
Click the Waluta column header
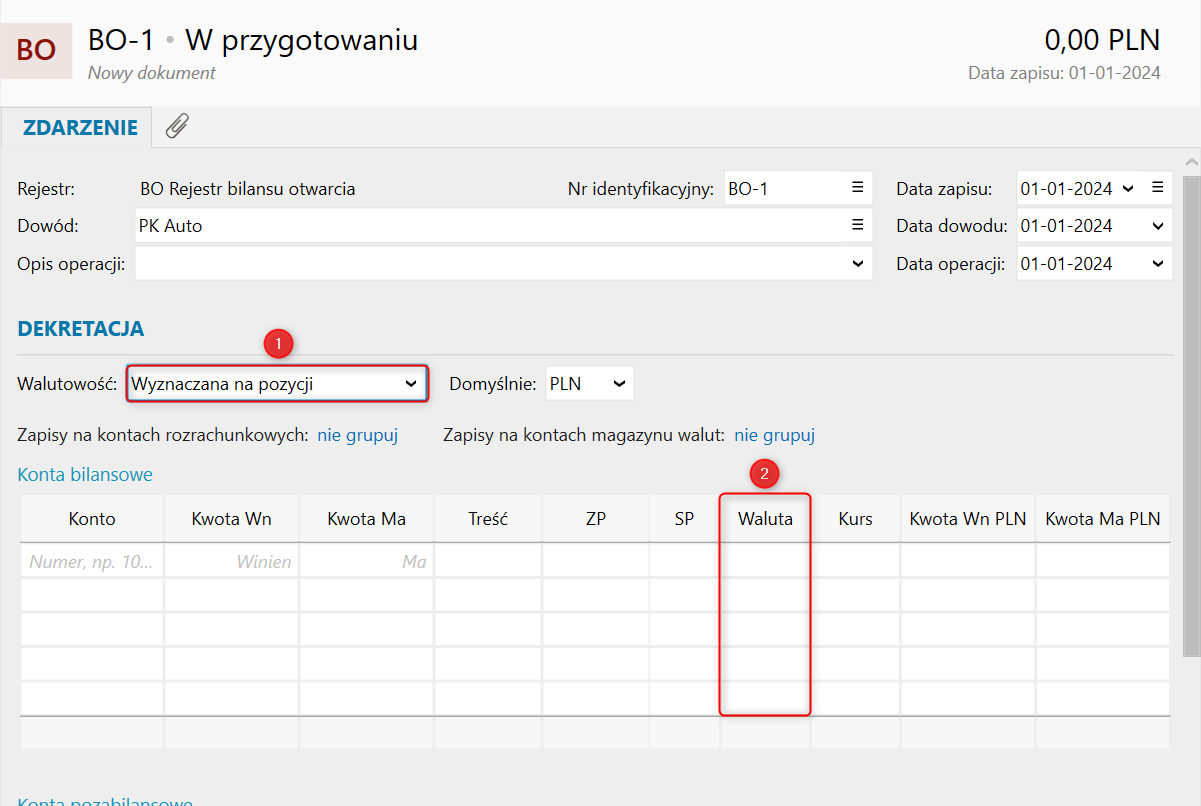765,519
